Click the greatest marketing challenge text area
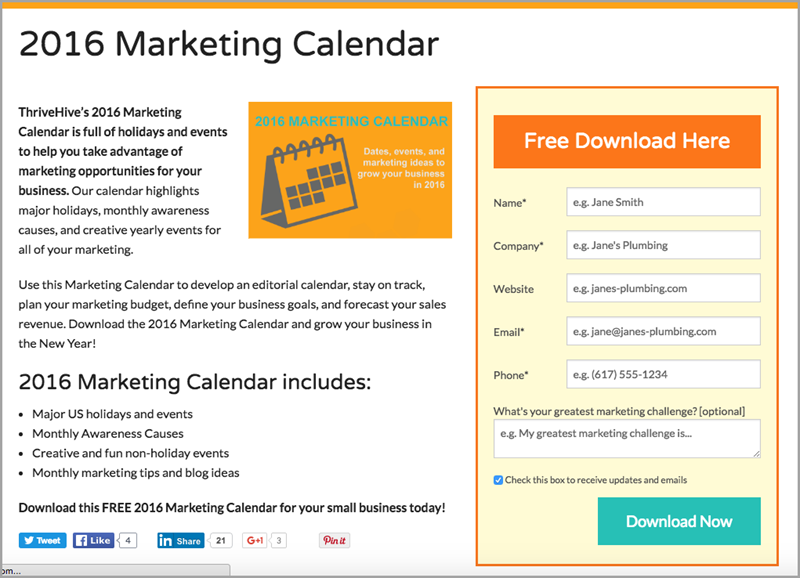The width and height of the screenshot is (800, 578). (627, 439)
